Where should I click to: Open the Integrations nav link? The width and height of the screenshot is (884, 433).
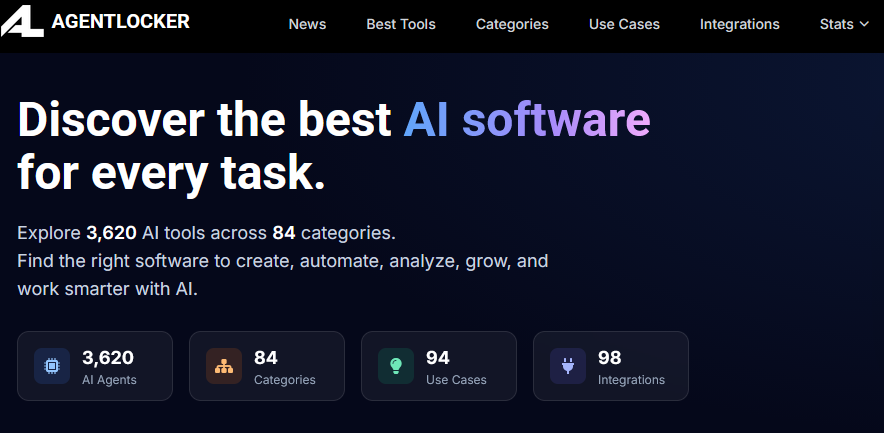[x=740, y=24]
